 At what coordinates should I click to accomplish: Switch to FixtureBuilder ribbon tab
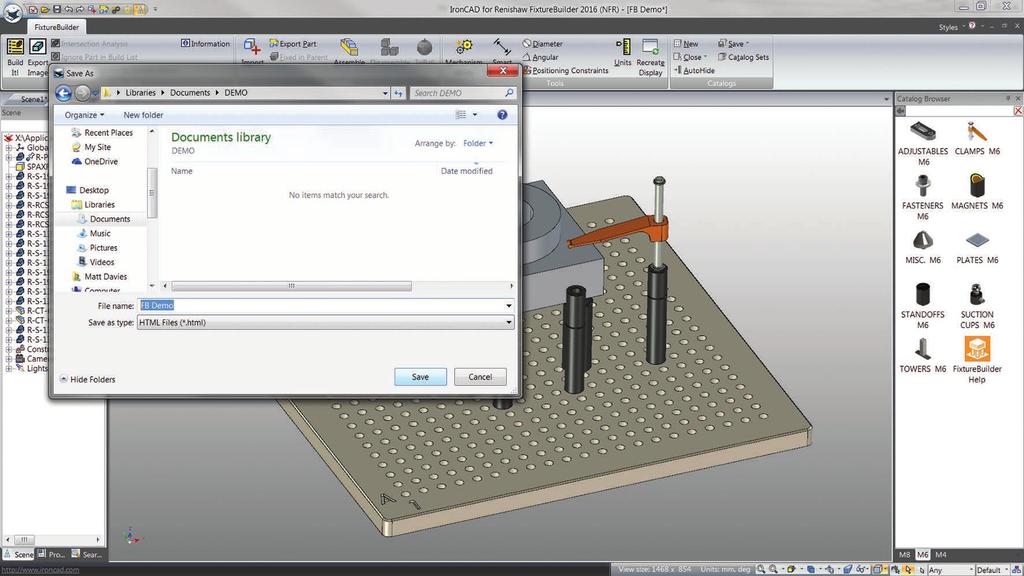[x=56, y=27]
